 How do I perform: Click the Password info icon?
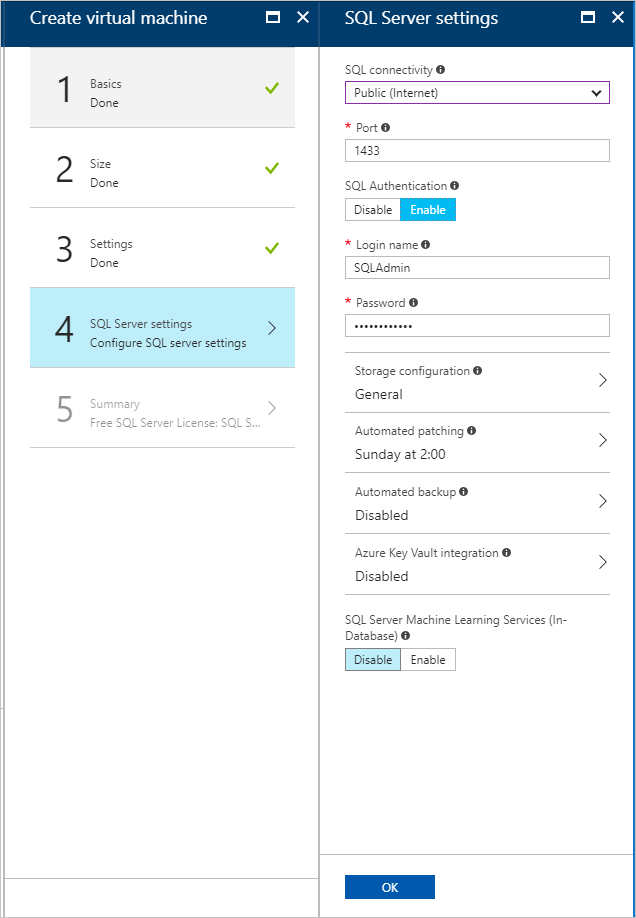[413, 303]
